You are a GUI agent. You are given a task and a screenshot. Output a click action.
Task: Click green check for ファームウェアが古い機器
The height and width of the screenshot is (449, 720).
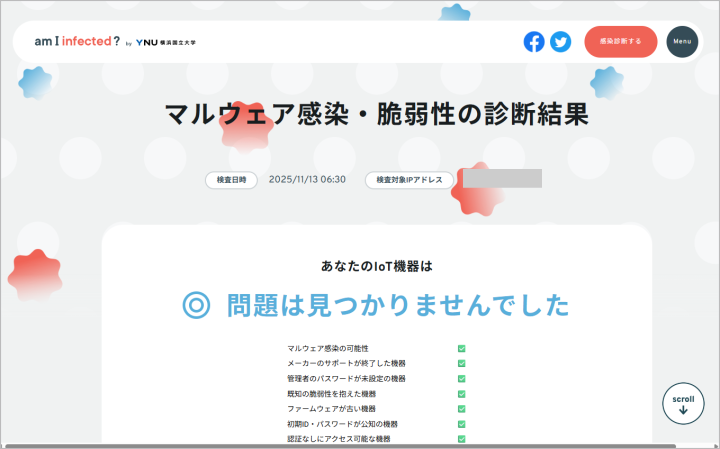coord(462,409)
